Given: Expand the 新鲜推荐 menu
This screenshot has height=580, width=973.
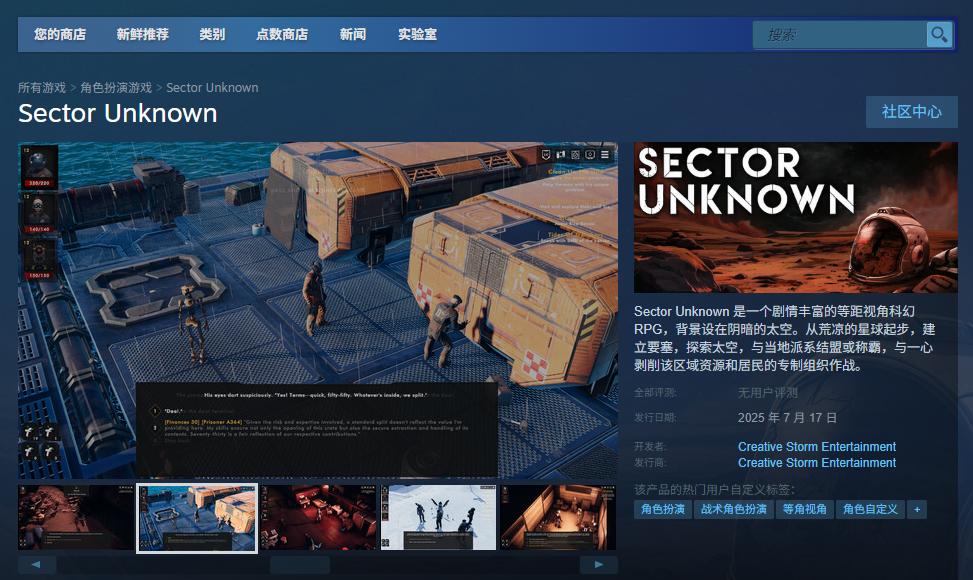Looking at the screenshot, I should point(142,34).
